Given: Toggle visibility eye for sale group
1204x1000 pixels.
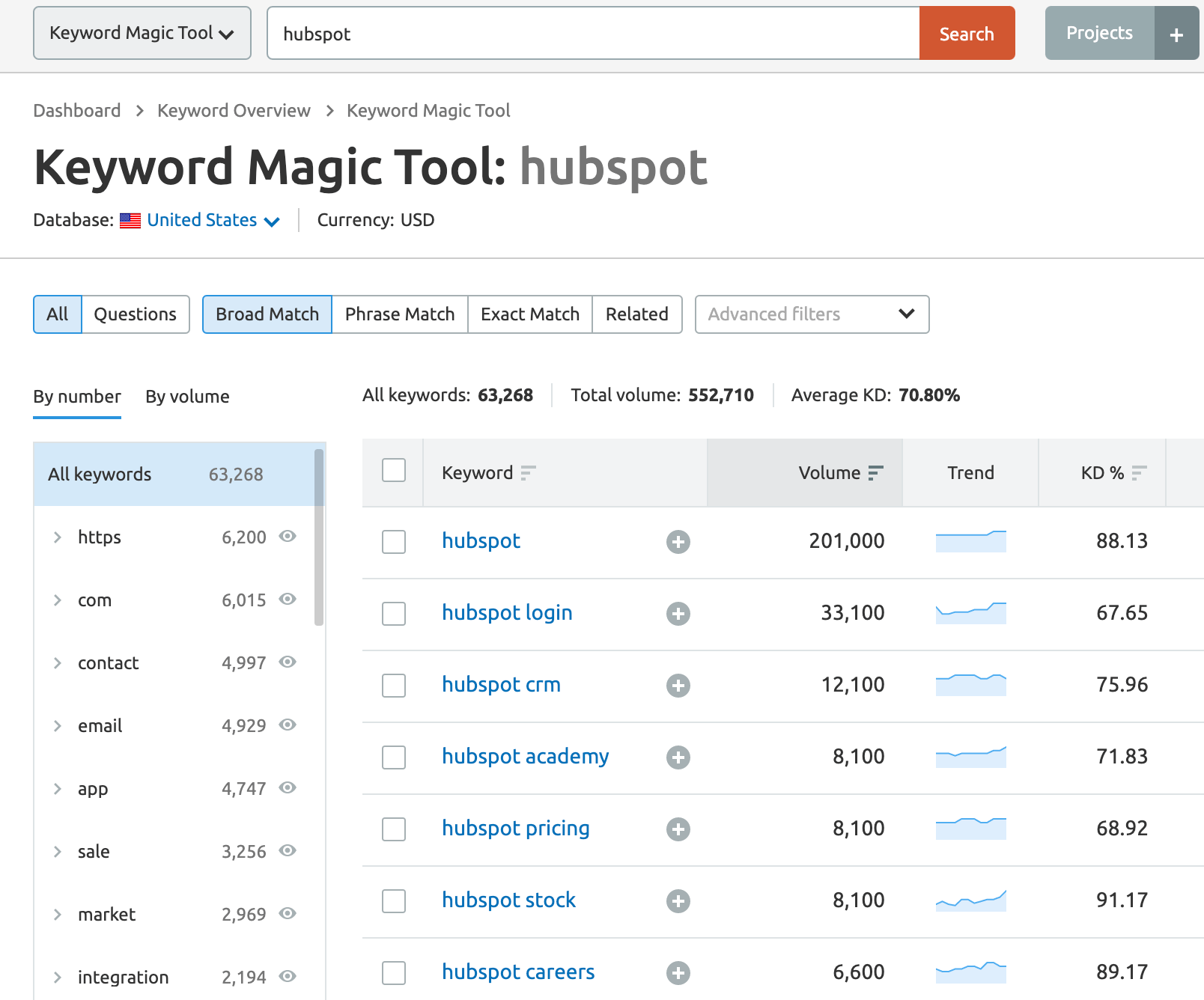Looking at the screenshot, I should 288,850.
